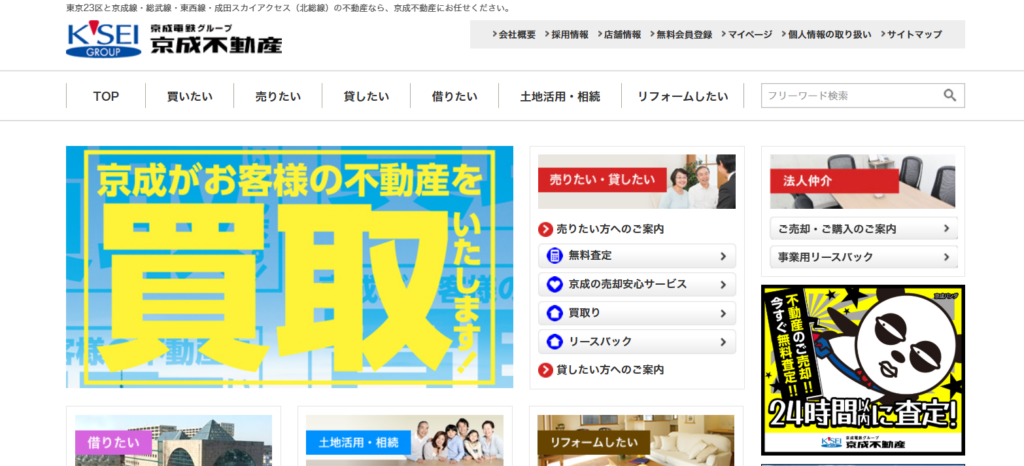Click the chevron on the 無料査定 row
This screenshot has height=466, width=1024.
click(x=723, y=256)
